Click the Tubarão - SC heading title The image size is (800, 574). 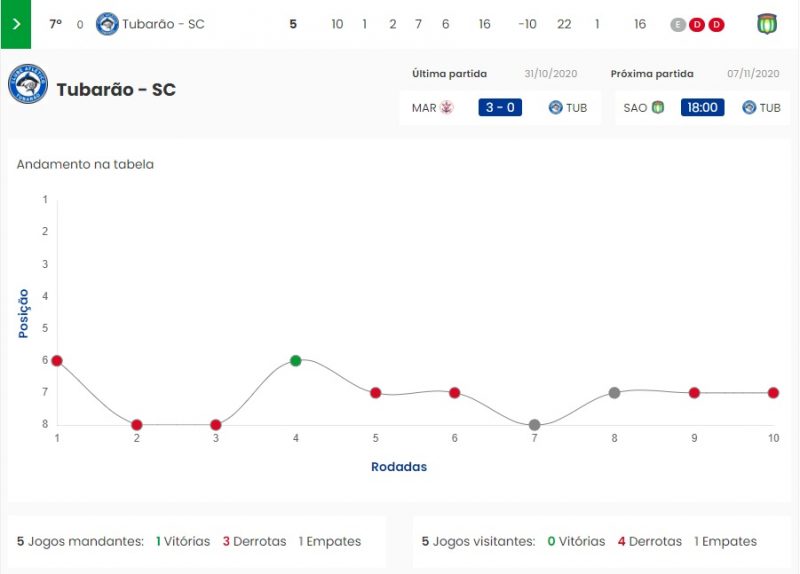116,90
